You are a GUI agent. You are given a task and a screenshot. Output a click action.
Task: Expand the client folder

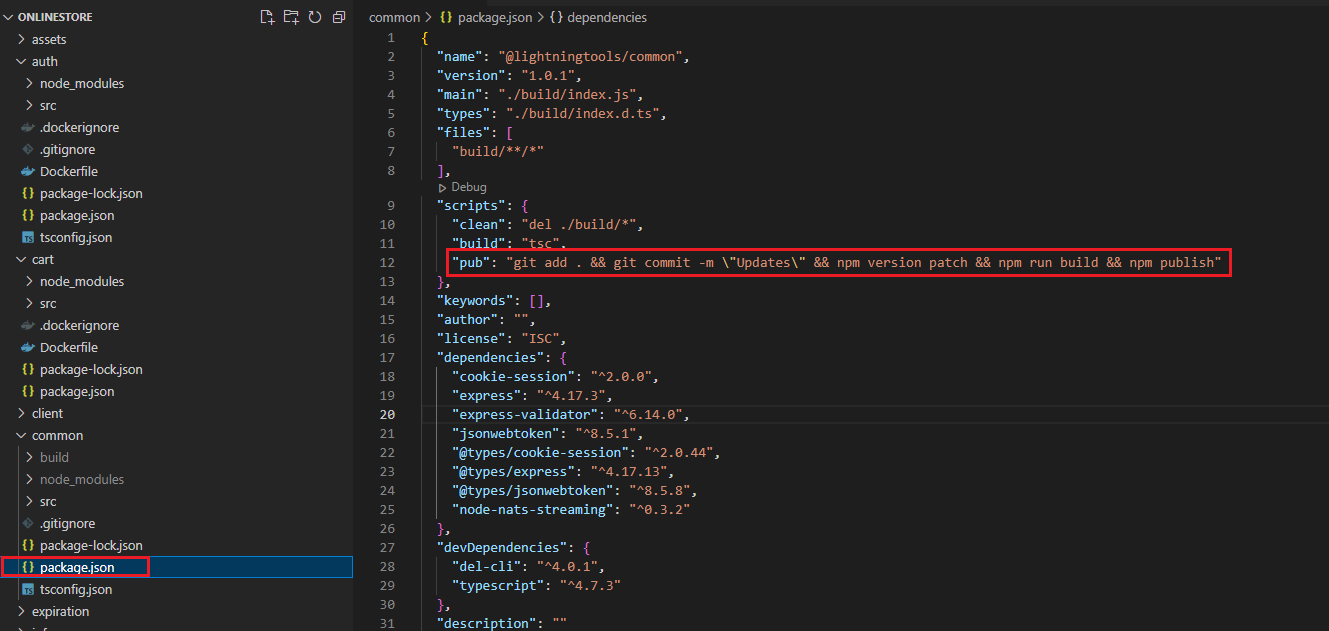pos(46,413)
